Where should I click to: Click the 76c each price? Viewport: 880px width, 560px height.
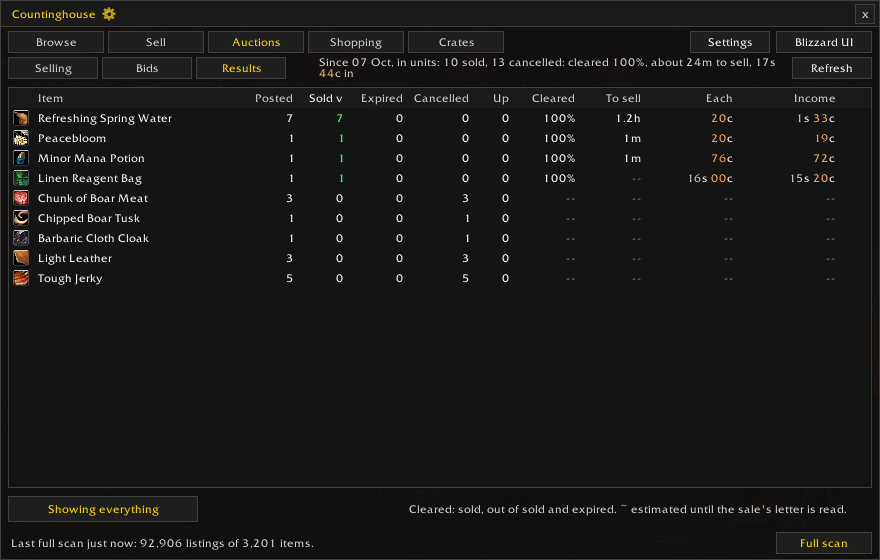(x=722, y=158)
